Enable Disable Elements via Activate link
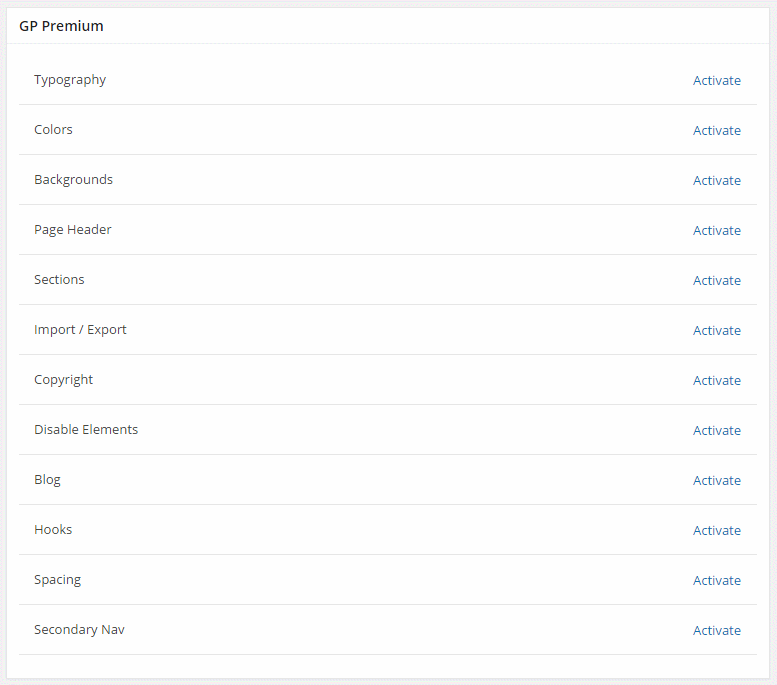The image size is (777, 685). [x=716, y=431]
